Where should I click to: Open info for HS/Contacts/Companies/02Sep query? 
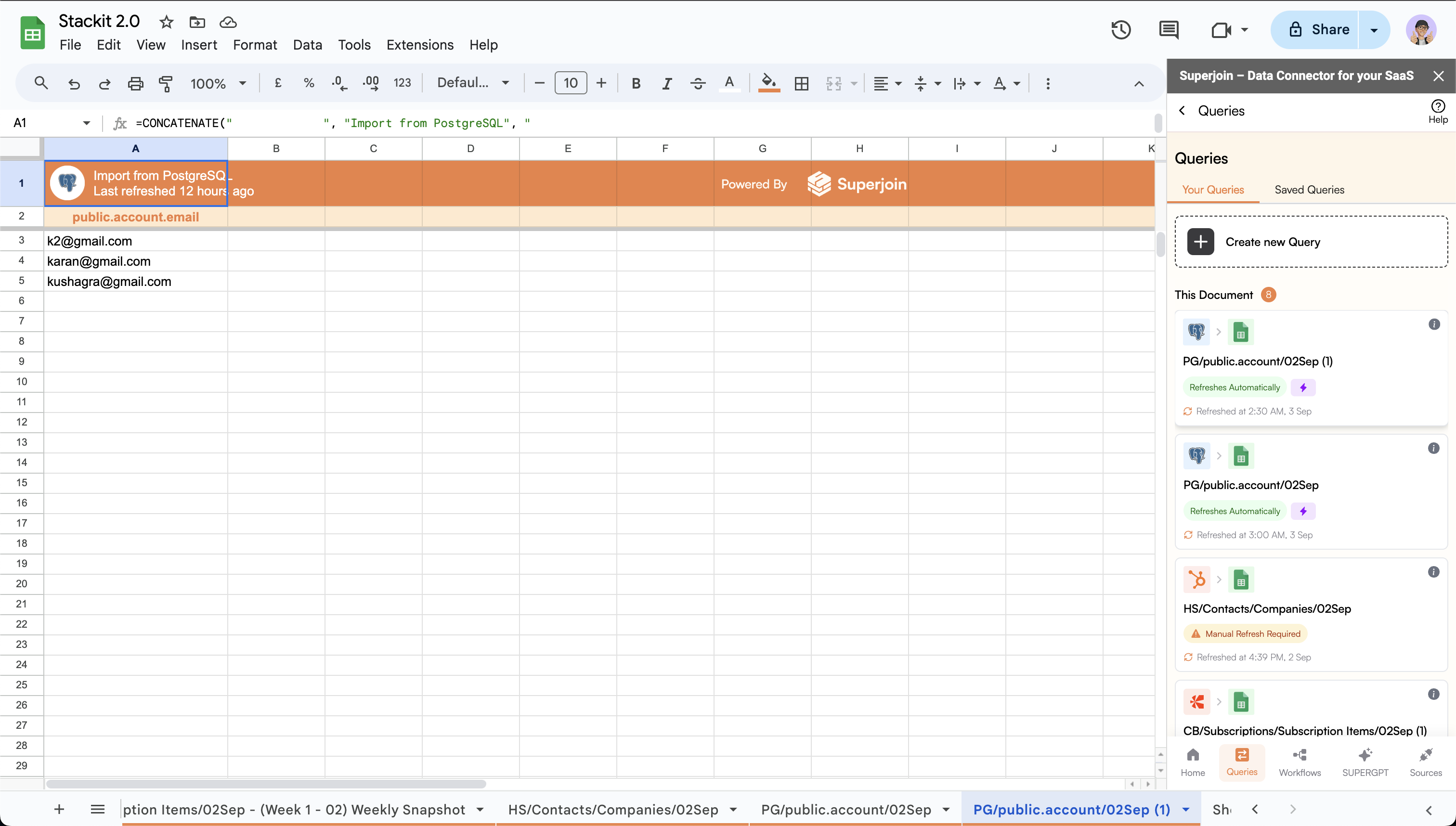click(x=1433, y=572)
